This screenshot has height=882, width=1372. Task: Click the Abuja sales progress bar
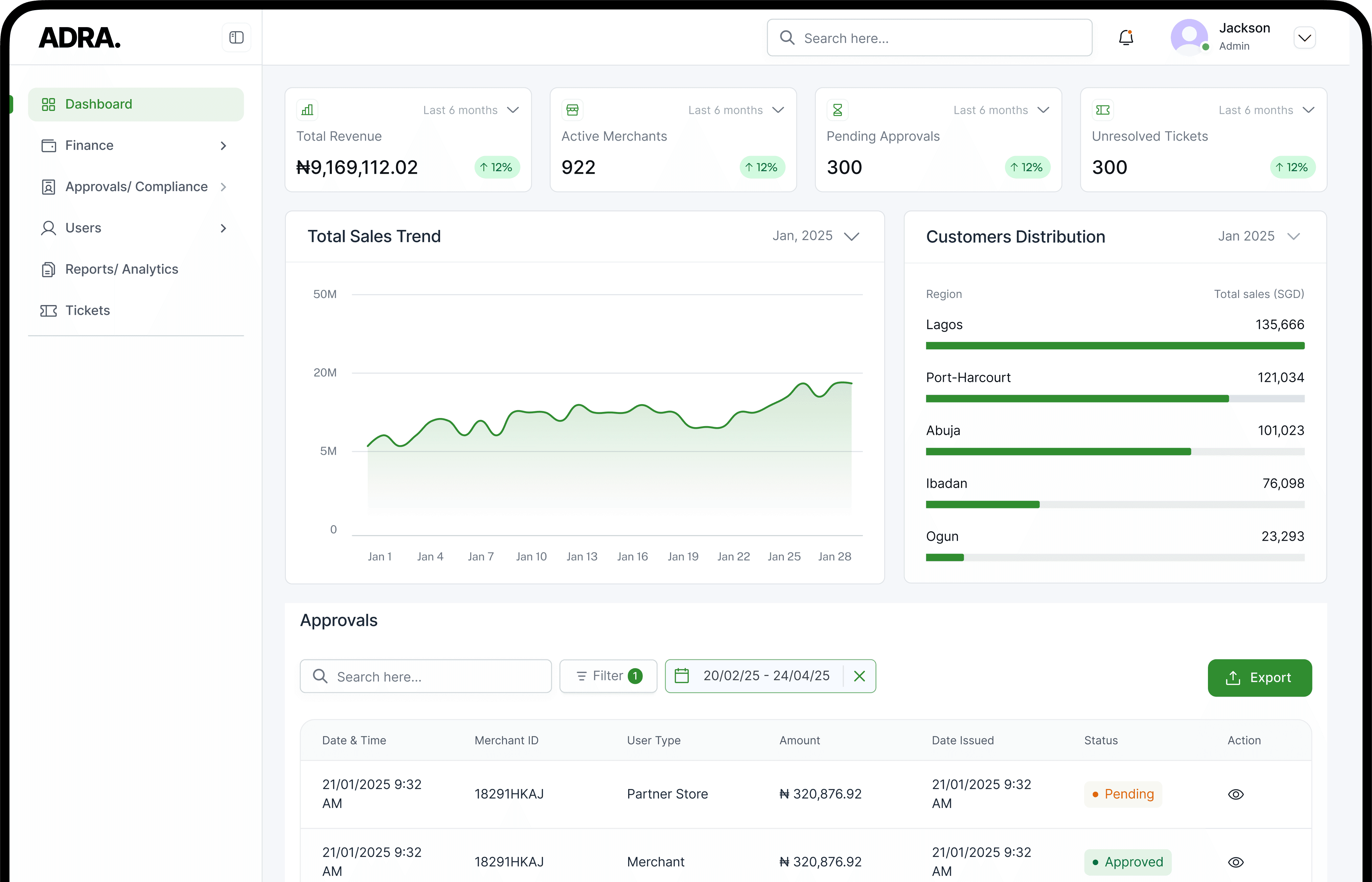click(1115, 452)
